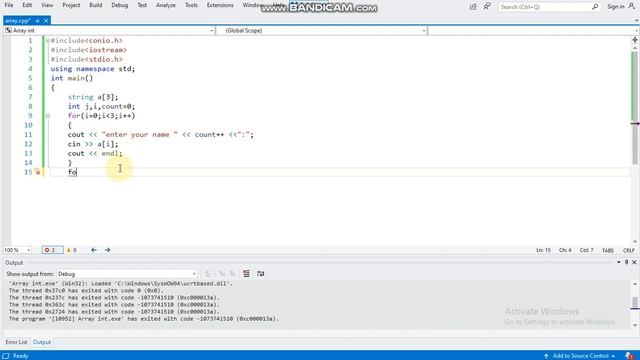Open Output window position dropdown arrow

point(619,262)
